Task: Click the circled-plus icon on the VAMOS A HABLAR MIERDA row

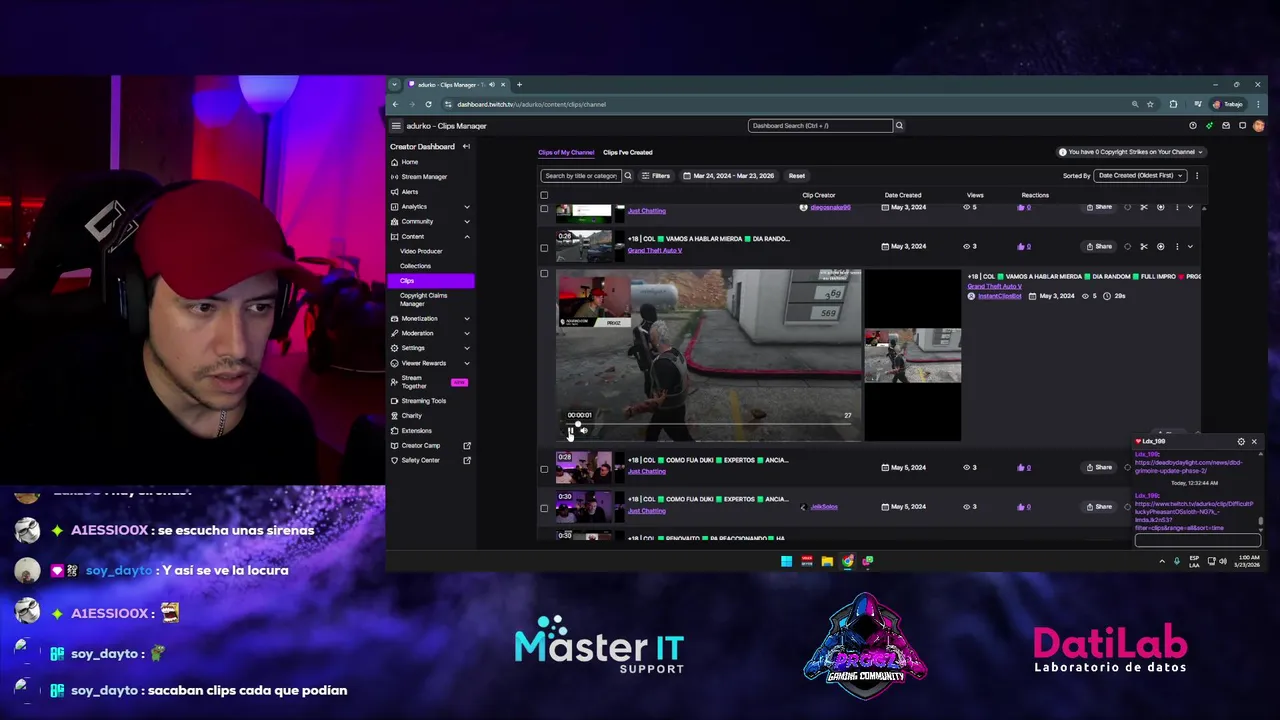Action: (x=1161, y=247)
